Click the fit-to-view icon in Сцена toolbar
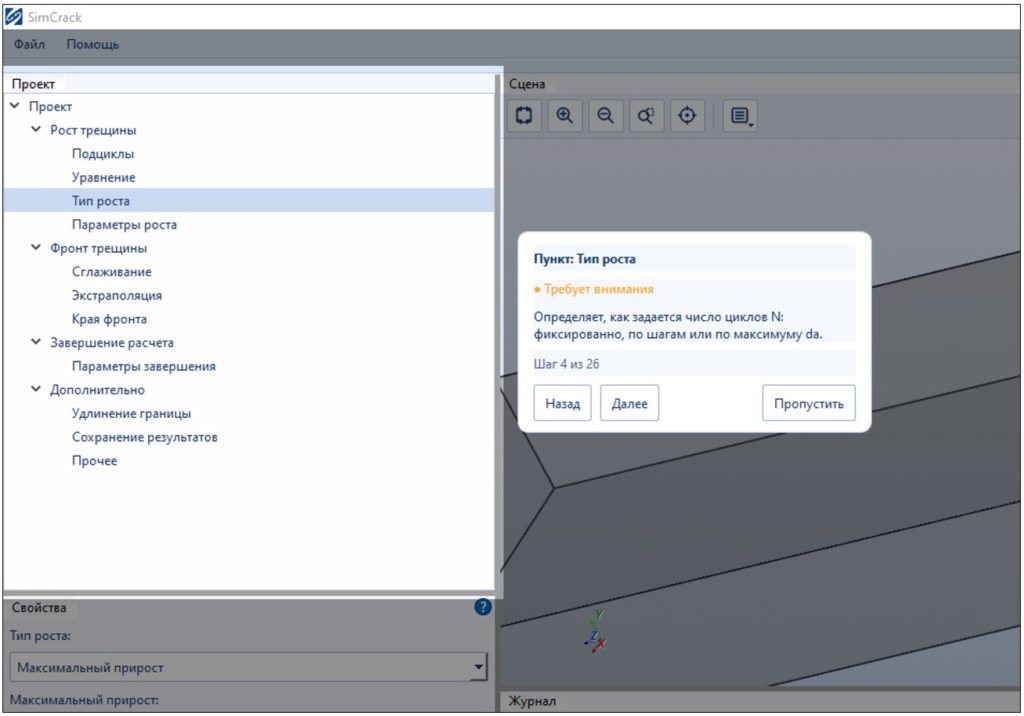 pyautogui.click(x=524, y=116)
